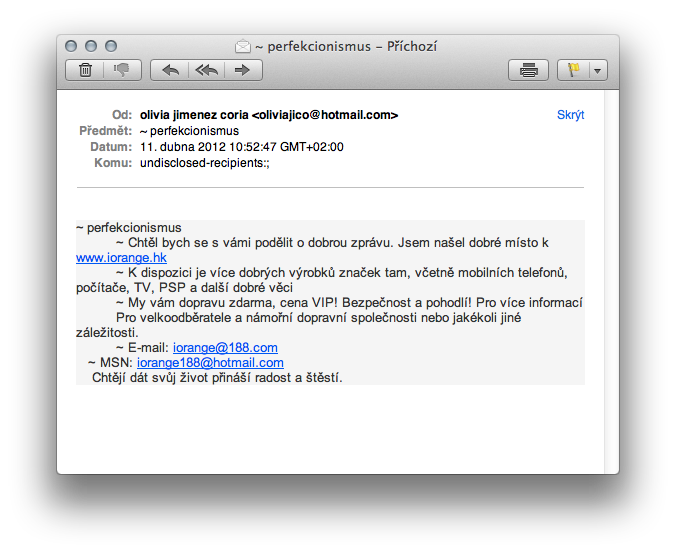
Task: Flag this message with the flag icon
Action: (x=575, y=70)
